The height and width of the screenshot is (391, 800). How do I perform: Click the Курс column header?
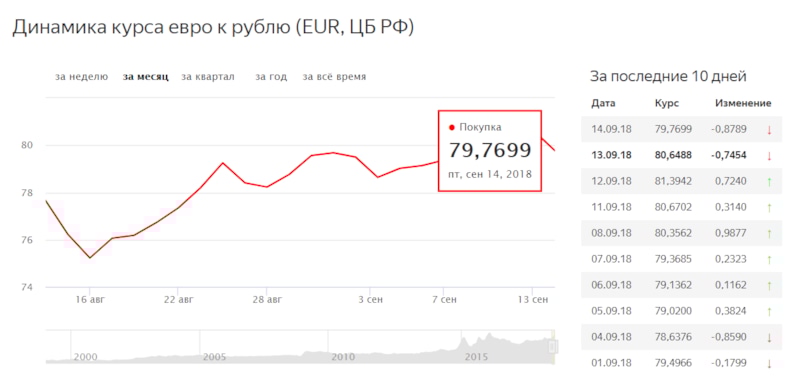point(666,103)
